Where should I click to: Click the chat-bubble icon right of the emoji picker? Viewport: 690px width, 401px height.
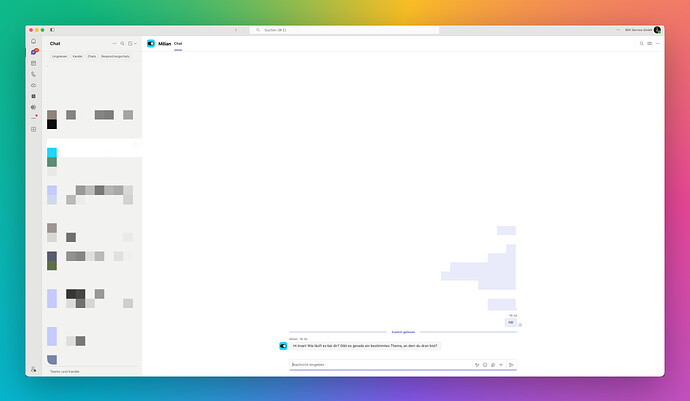pos(493,365)
